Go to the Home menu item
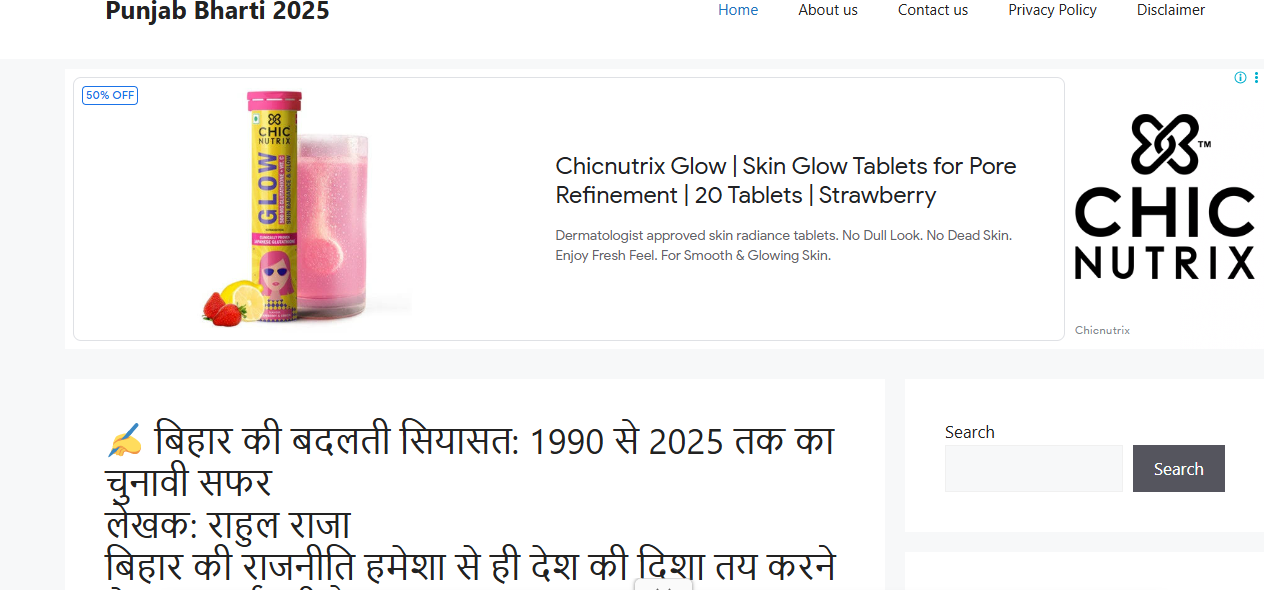The width and height of the screenshot is (1264, 590). [x=738, y=10]
